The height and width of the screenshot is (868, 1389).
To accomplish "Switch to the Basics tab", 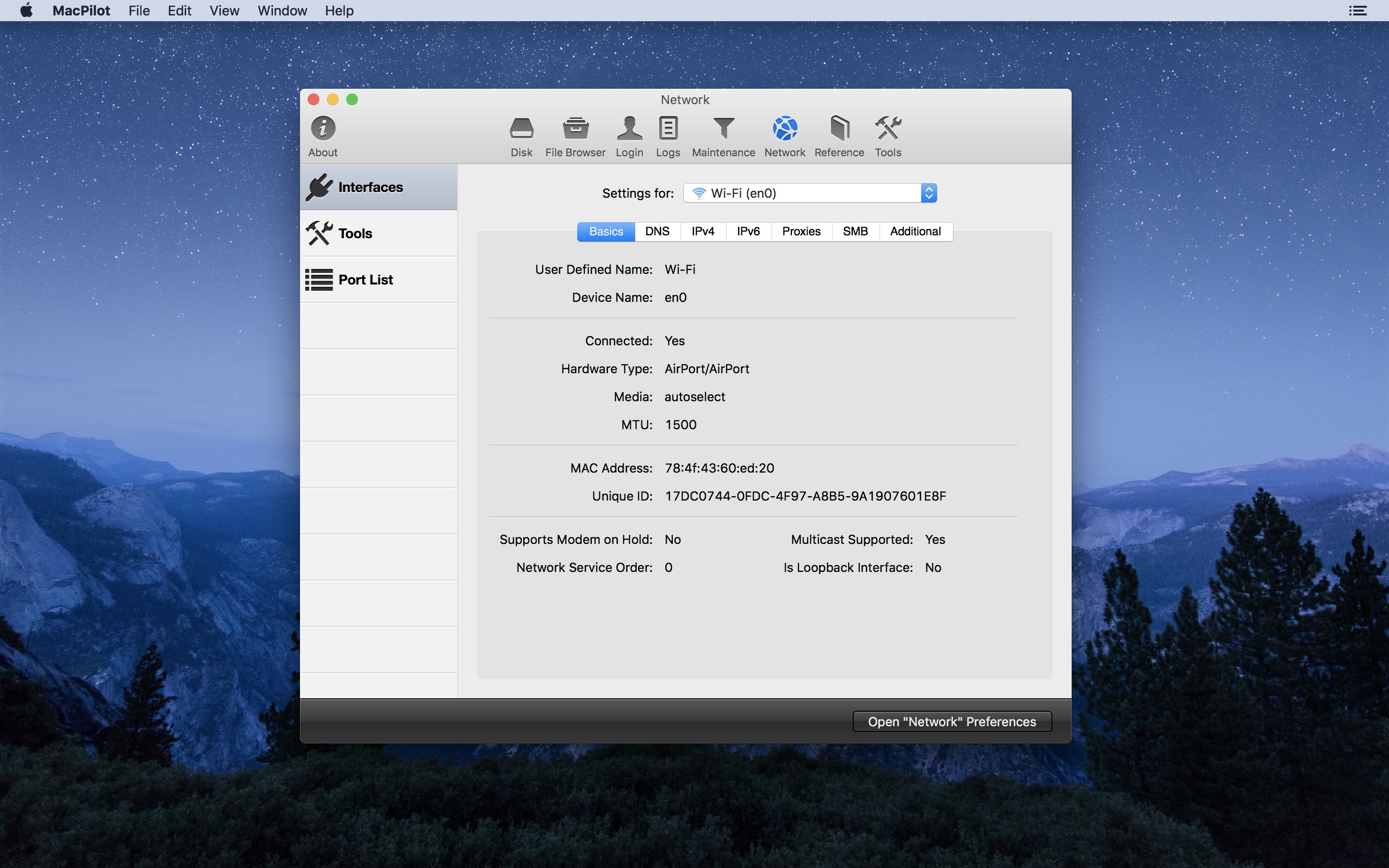I will [606, 231].
